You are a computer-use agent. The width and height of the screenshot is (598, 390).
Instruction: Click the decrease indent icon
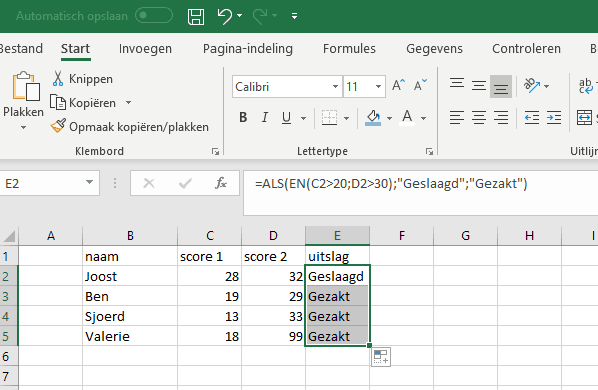(x=532, y=117)
